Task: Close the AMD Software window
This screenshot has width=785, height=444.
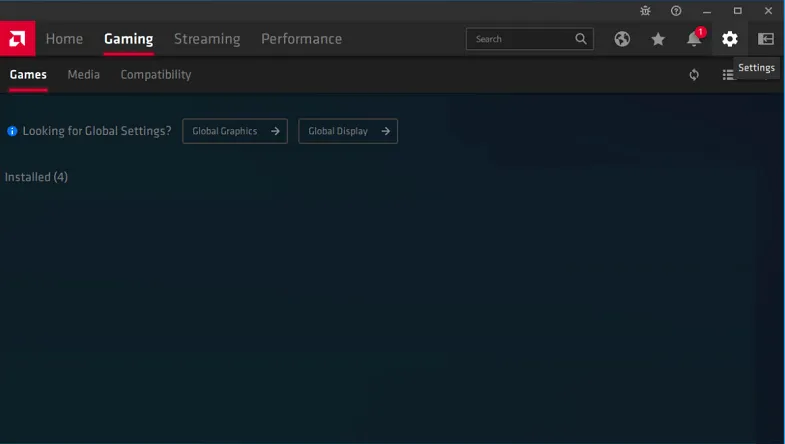Action: [x=768, y=11]
